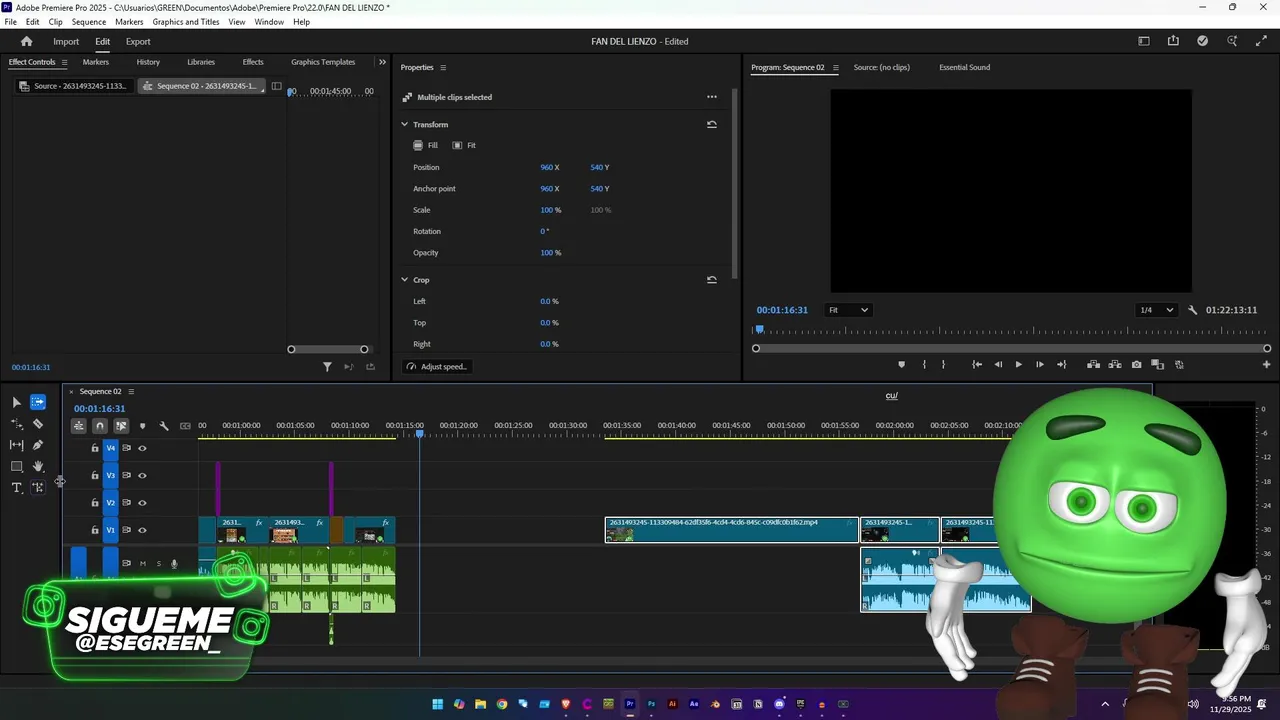Open the Sequence menu

click(89, 22)
